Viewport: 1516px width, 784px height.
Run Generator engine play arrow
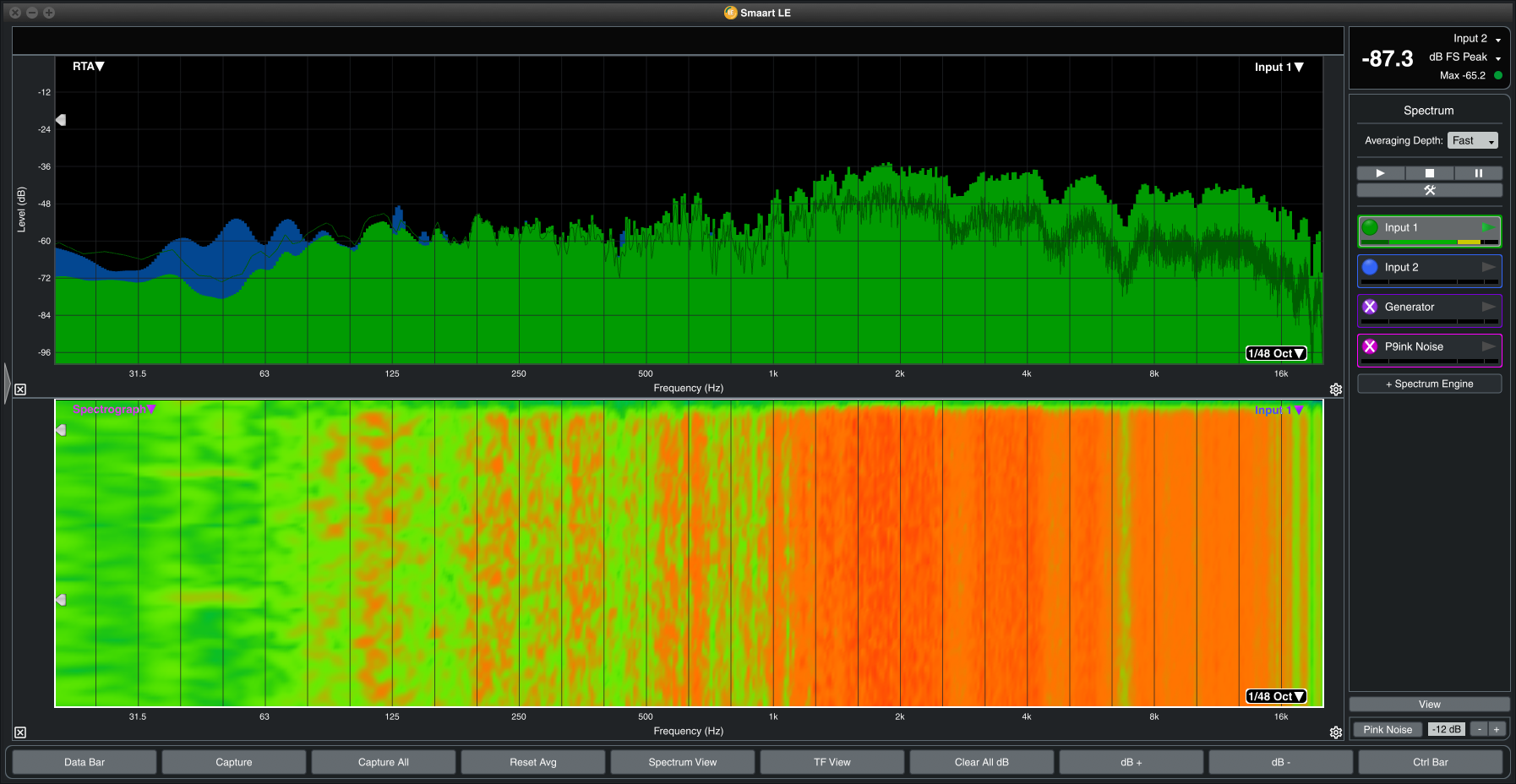click(1488, 307)
